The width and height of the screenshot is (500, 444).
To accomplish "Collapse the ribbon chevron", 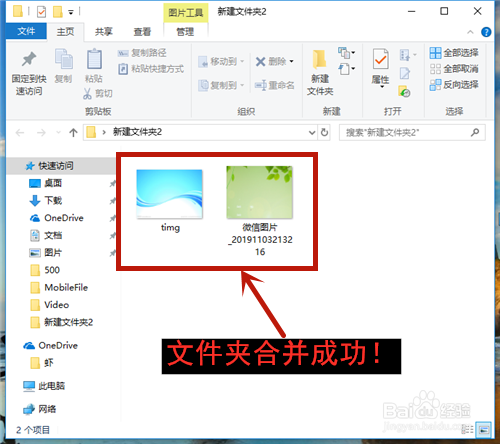I will coord(470,32).
